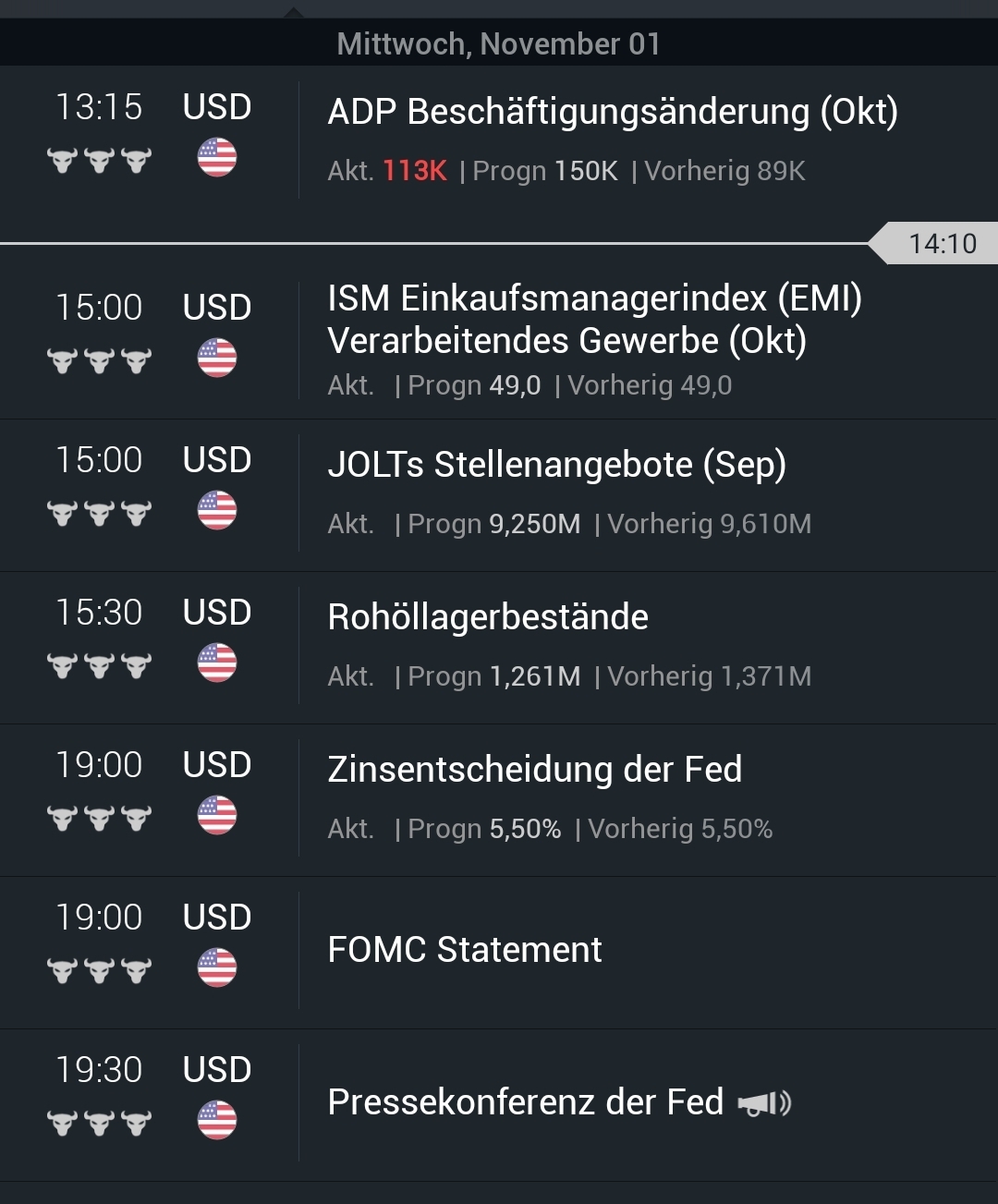Click the Mittwoch, November 01 date header
The image size is (998, 1204).
tap(499, 43)
